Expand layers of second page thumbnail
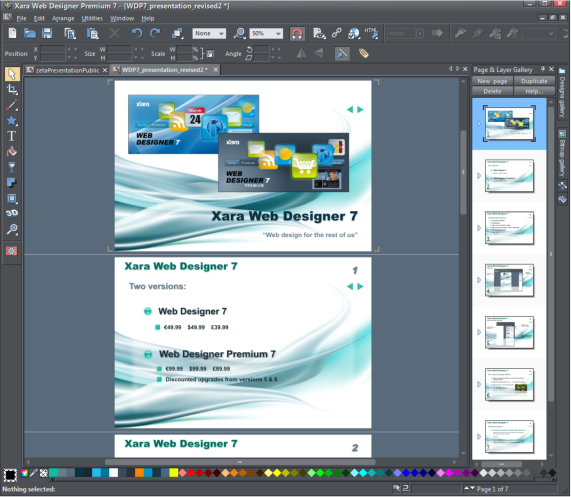 [x=479, y=175]
